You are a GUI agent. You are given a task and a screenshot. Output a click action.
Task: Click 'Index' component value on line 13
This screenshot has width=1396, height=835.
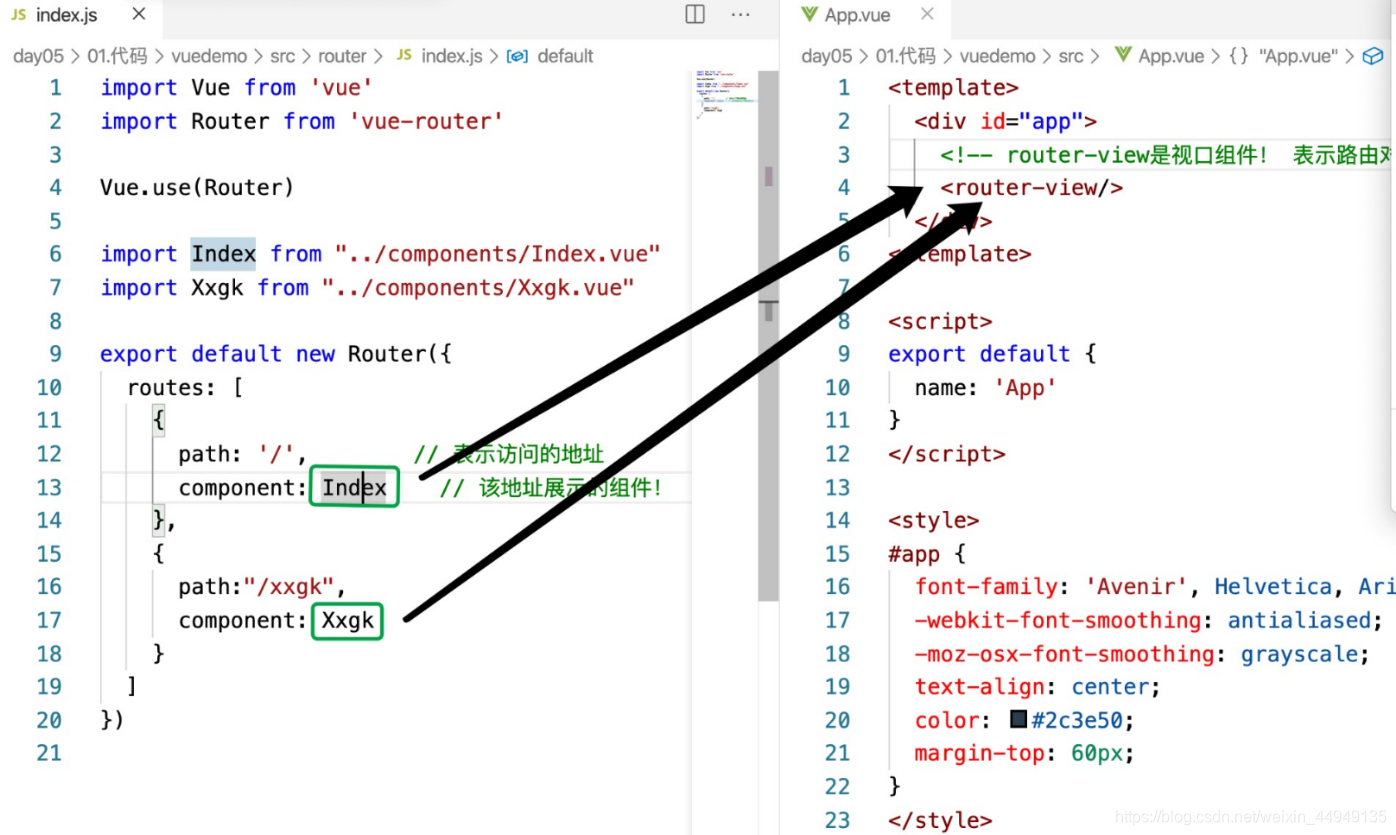[x=354, y=487]
